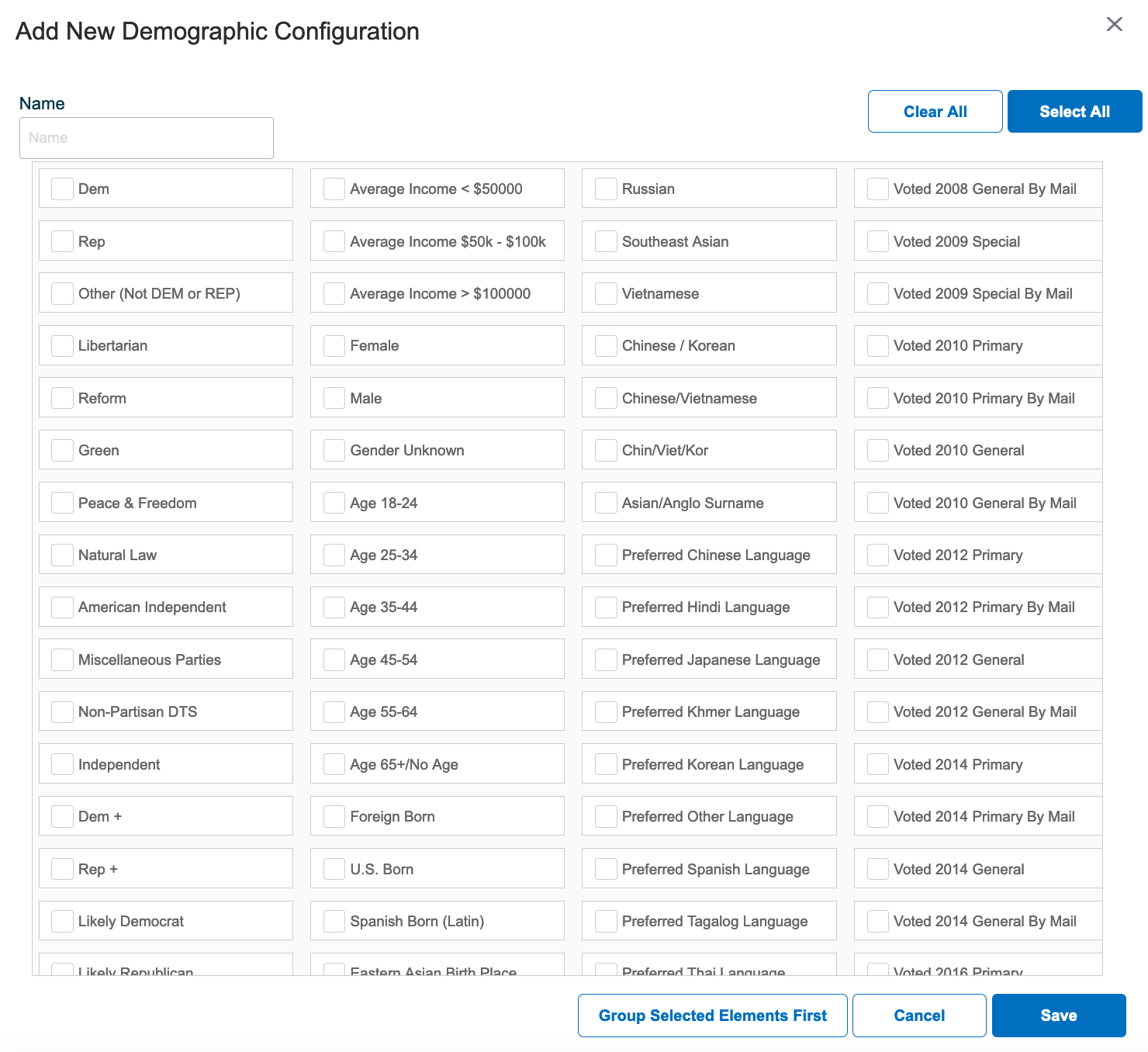Check the Likely Democrat checkbox

click(62, 921)
